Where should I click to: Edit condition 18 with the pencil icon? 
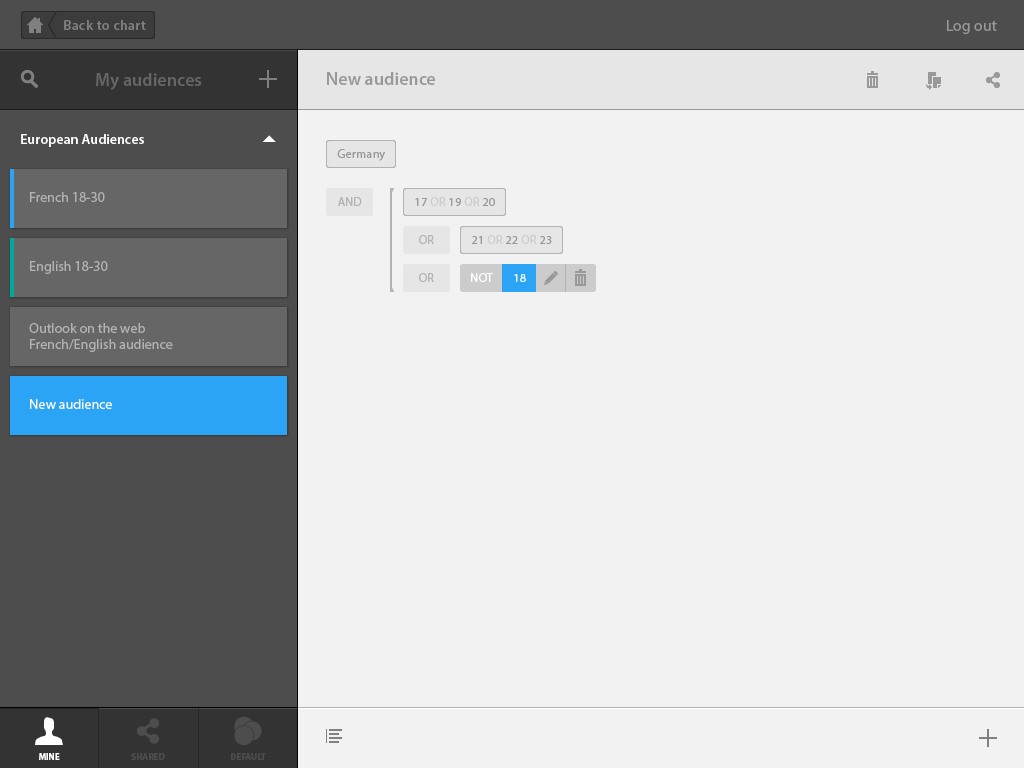551,278
